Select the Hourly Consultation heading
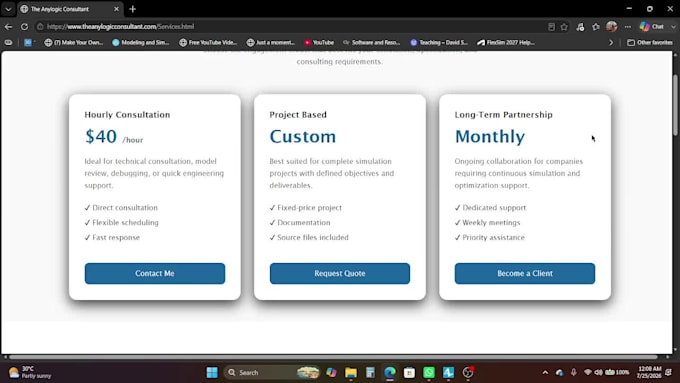Viewport: 680px width, 383px height. coord(127,115)
